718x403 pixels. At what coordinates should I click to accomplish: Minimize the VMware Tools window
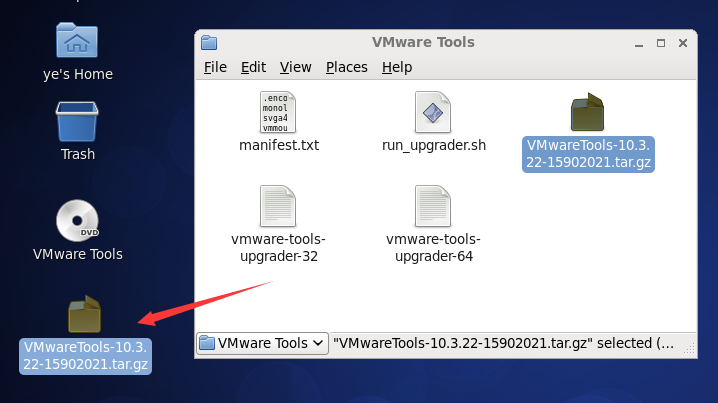coord(639,44)
